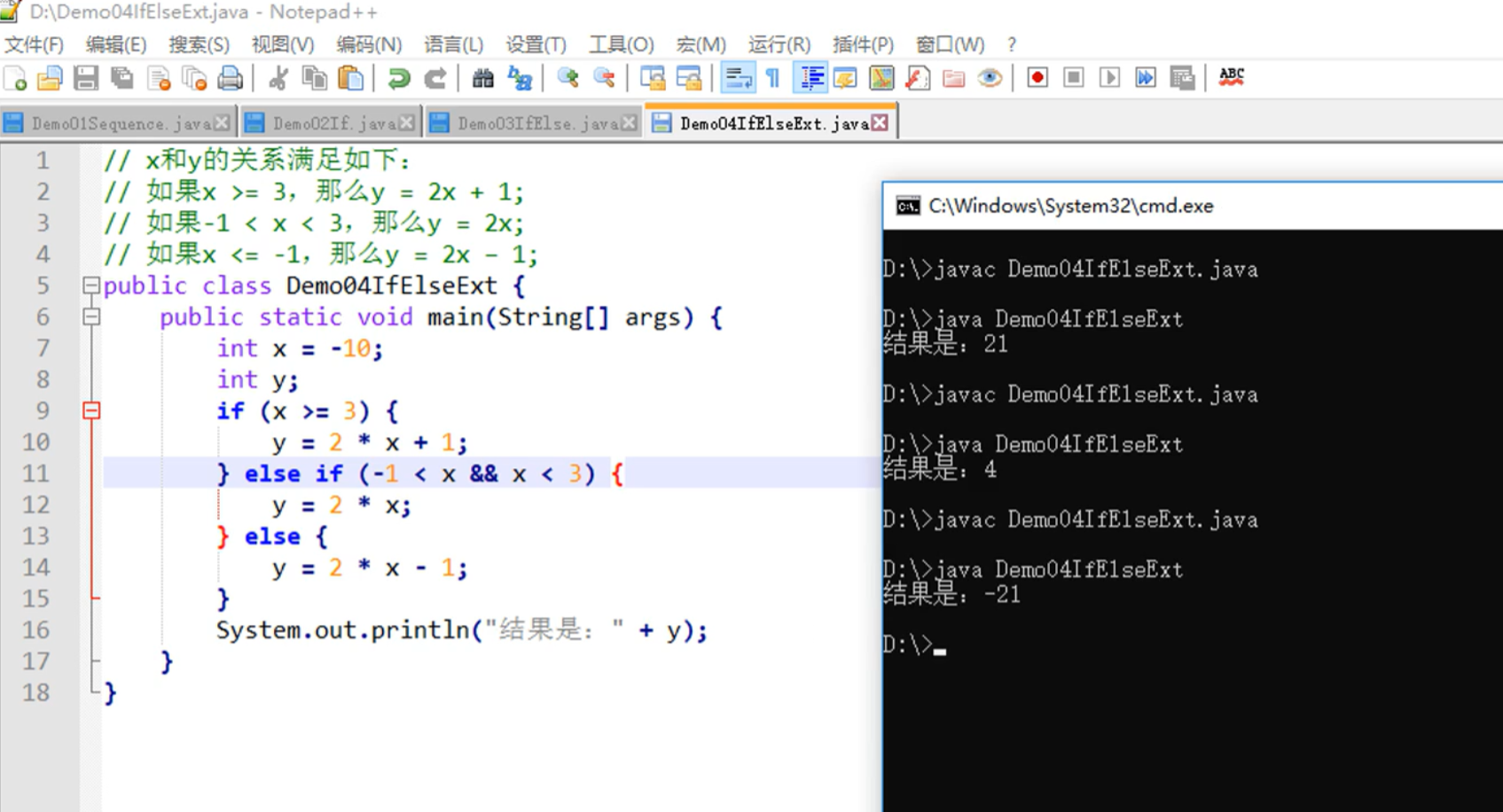Close the Demo04IfElseExt.java tab
1503x812 pixels.
tap(880, 122)
